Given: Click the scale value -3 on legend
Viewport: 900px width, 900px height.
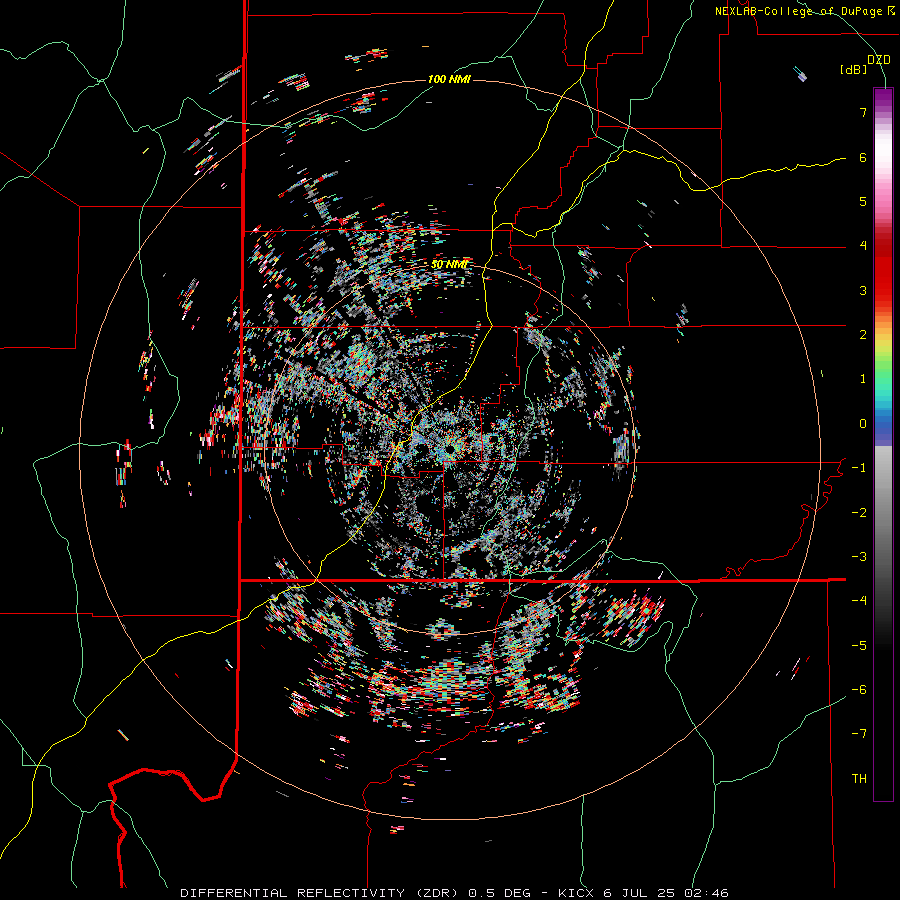Looking at the screenshot, I should pyautogui.click(x=859, y=557).
